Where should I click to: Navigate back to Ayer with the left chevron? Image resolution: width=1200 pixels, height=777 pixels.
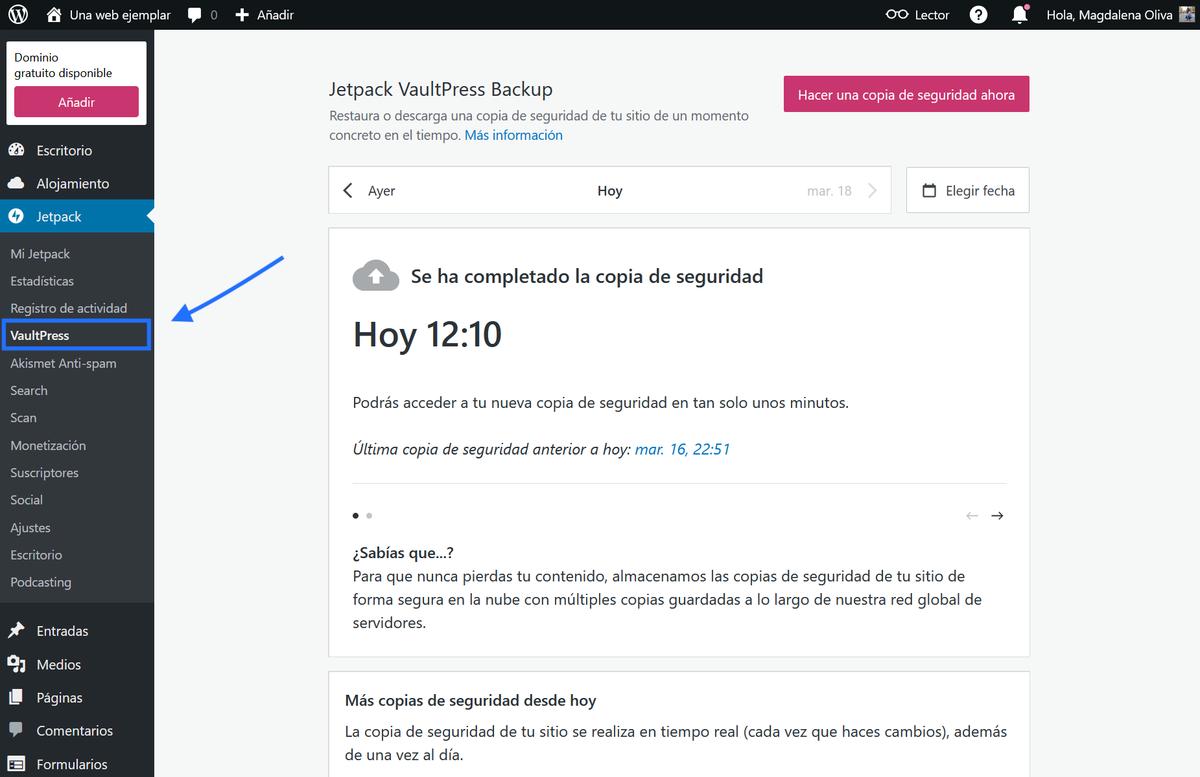point(349,190)
